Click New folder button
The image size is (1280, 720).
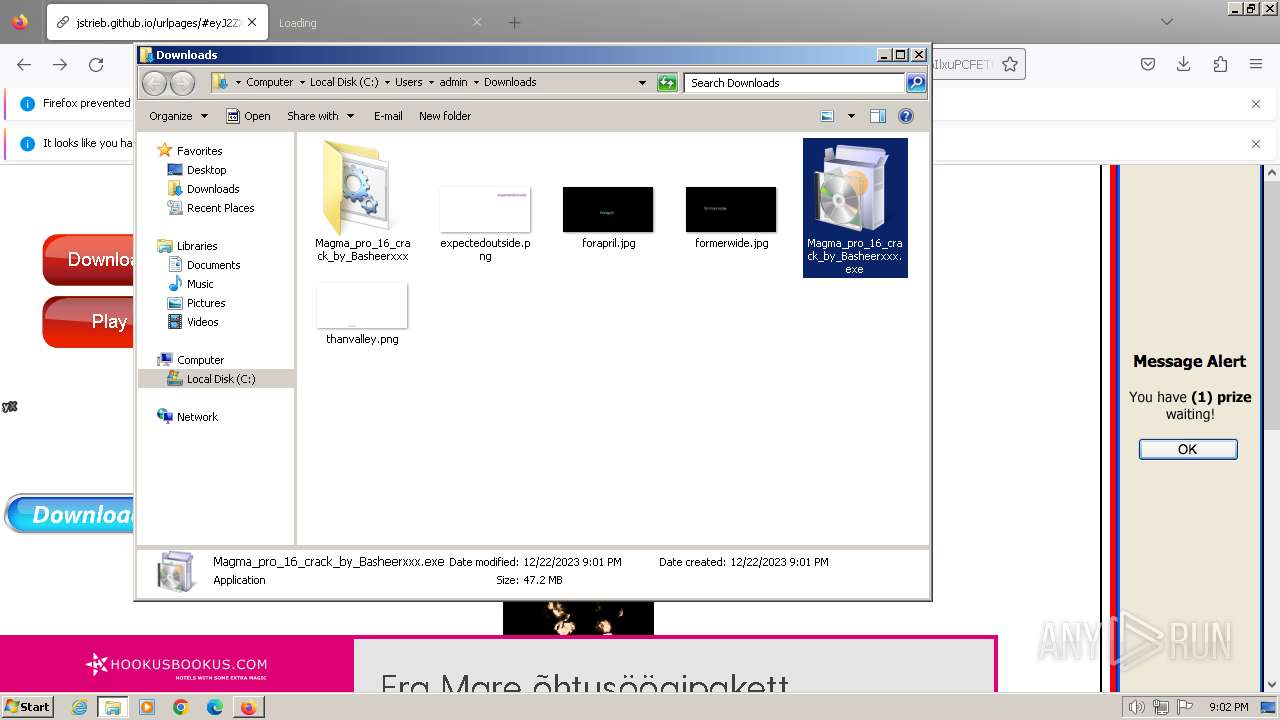[445, 116]
